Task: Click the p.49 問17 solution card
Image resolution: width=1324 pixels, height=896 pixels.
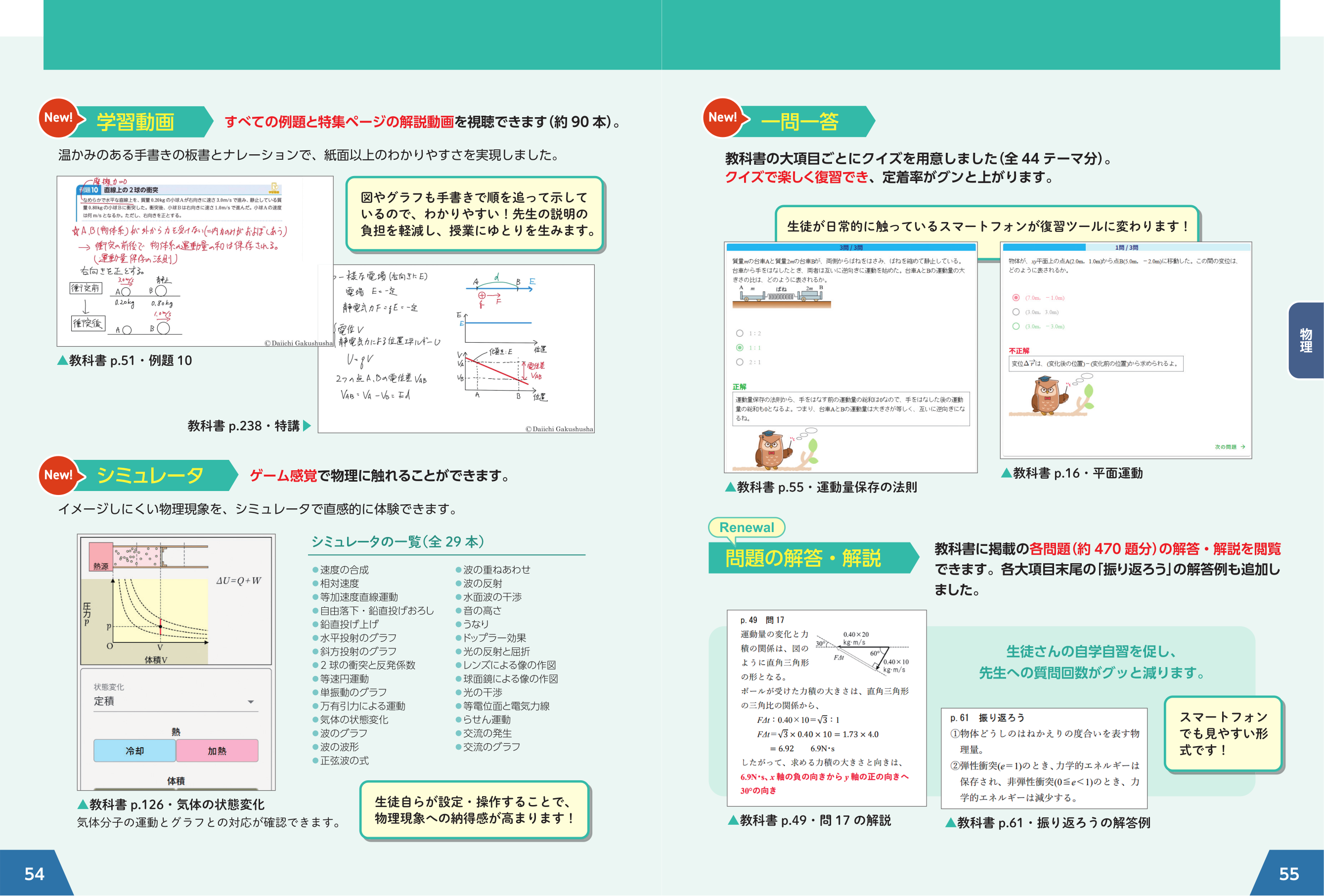Action: [x=826, y=708]
